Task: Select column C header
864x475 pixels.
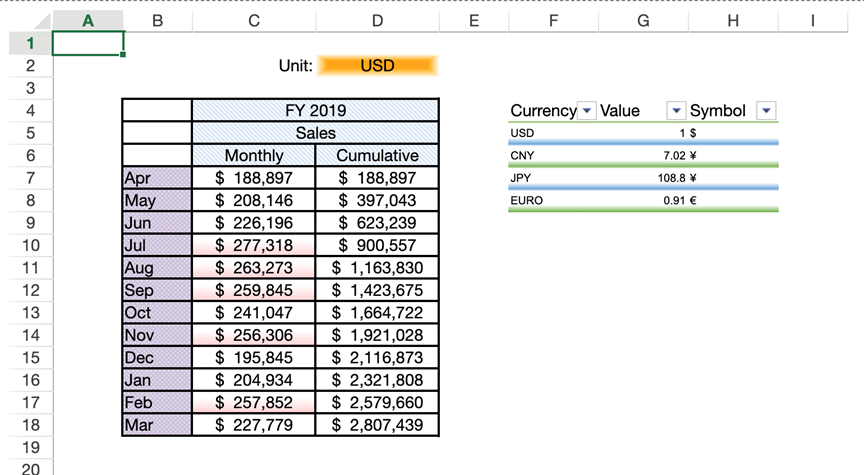Action: pos(253,21)
